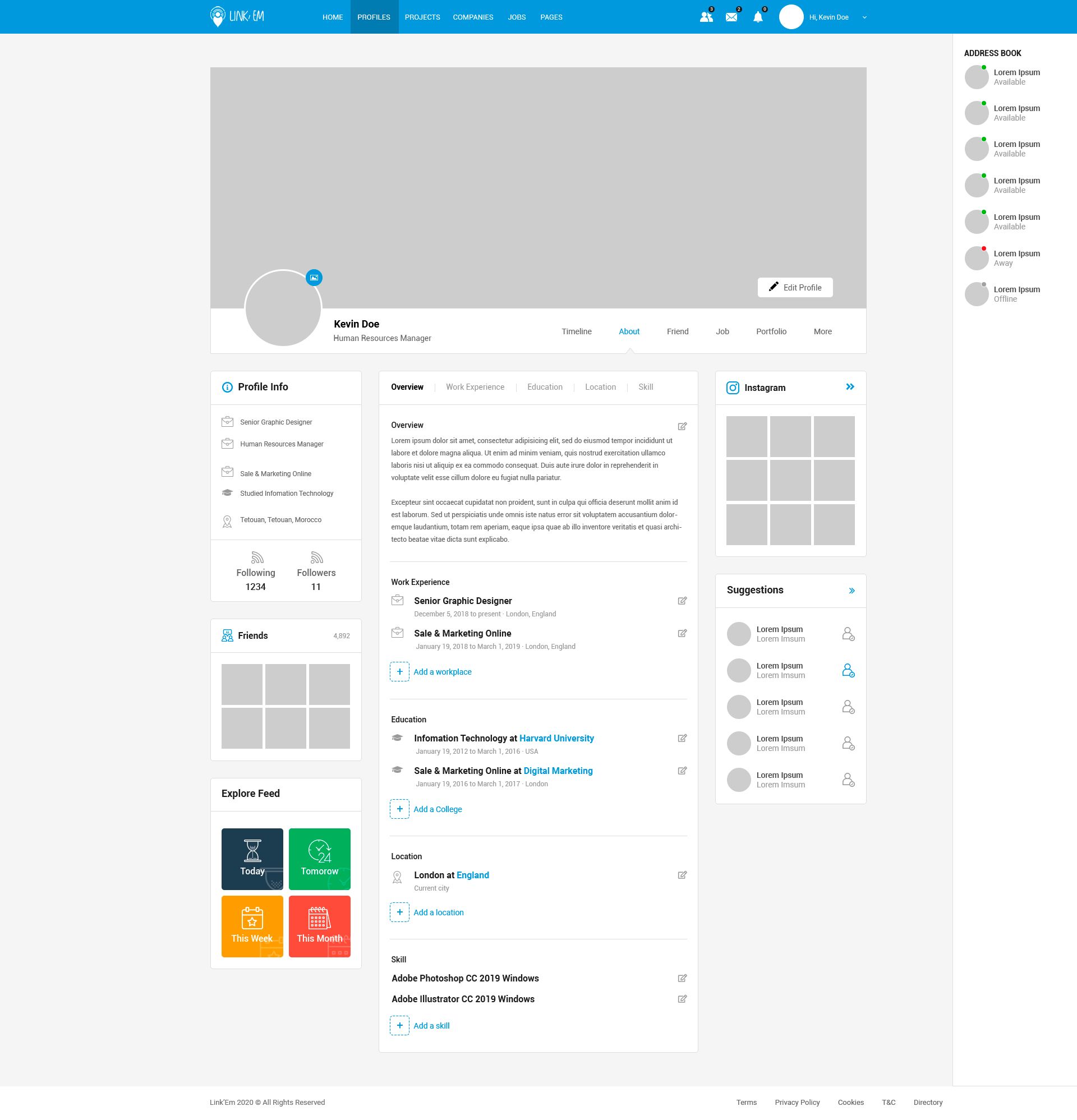Open the friend requests icon in header
Image resolution: width=1077 pixels, height=1120 pixels.
click(x=706, y=17)
